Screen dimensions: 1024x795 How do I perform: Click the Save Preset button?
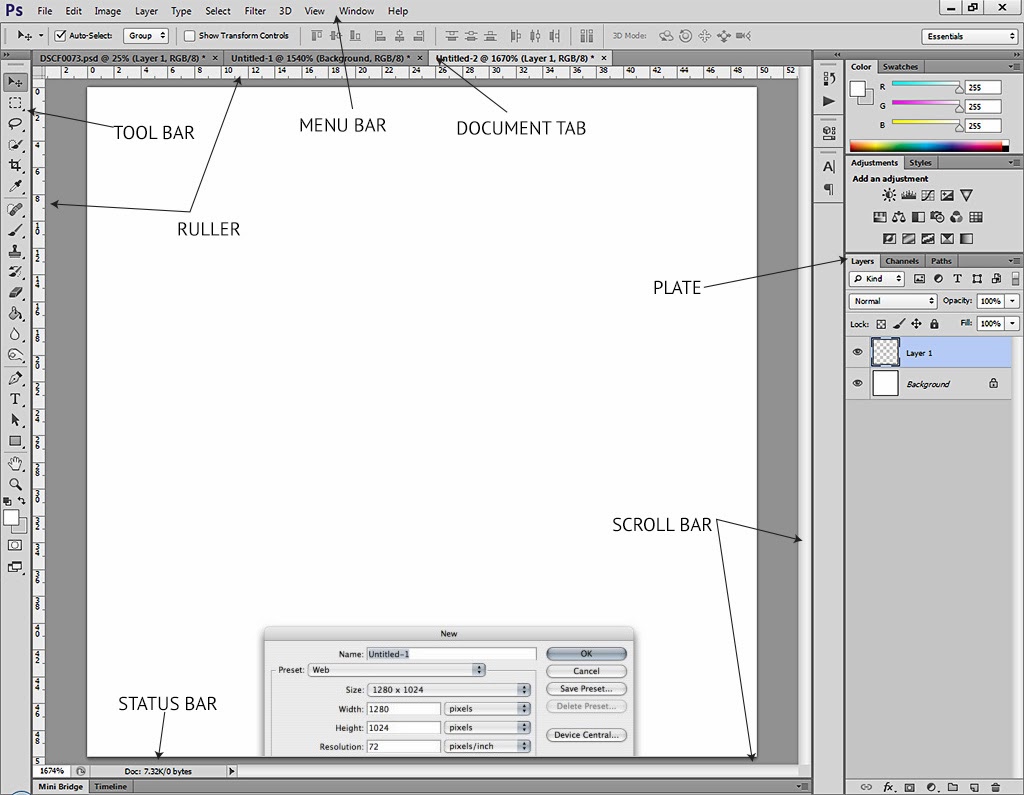point(586,688)
